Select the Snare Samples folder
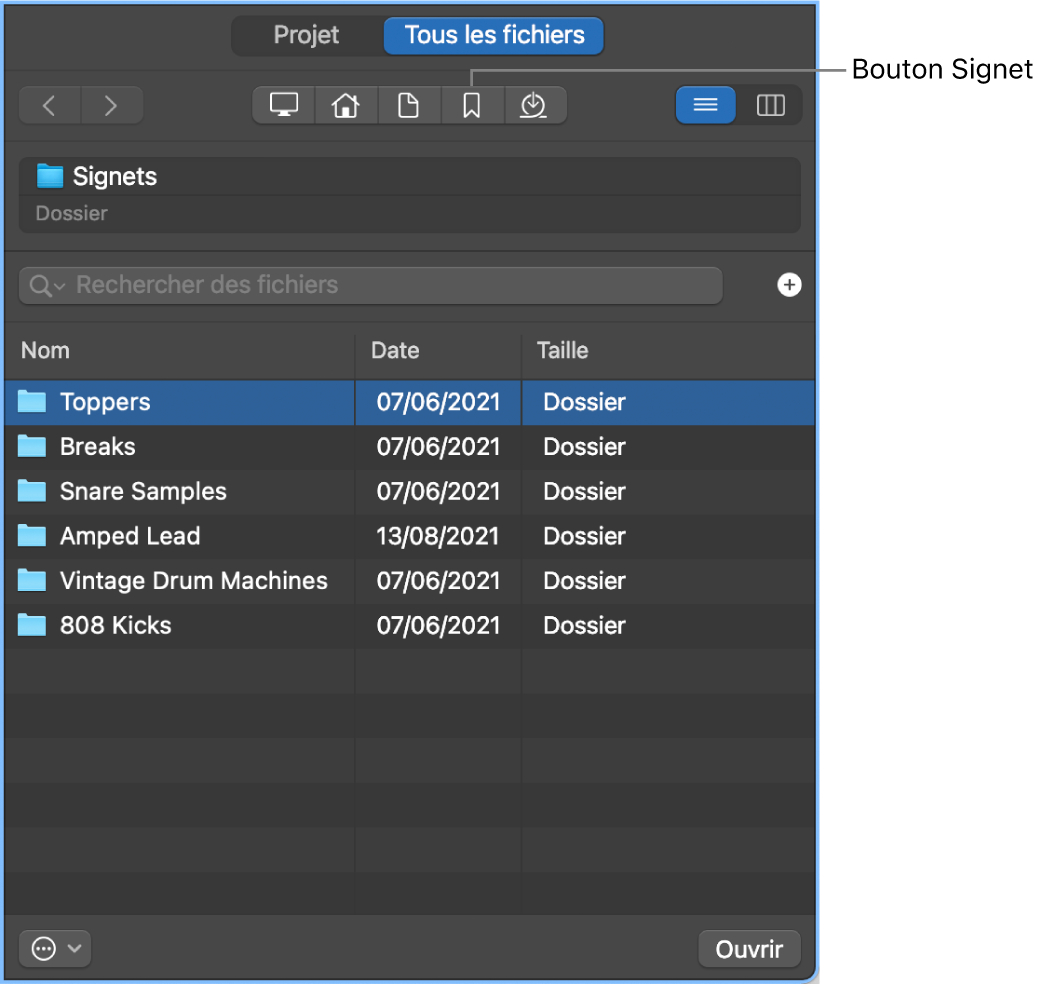 (143, 491)
